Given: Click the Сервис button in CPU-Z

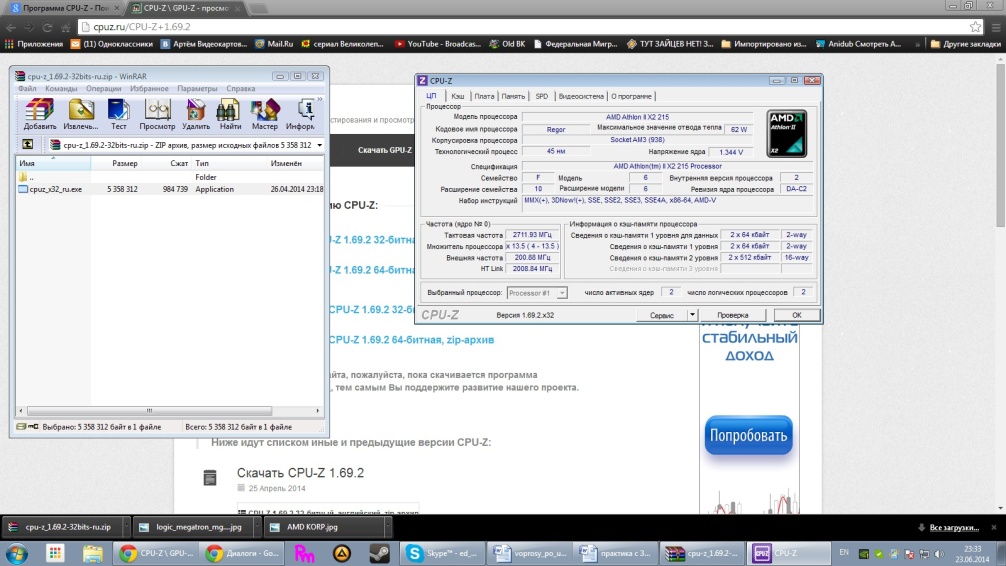Looking at the screenshot, I should point(661,315).
